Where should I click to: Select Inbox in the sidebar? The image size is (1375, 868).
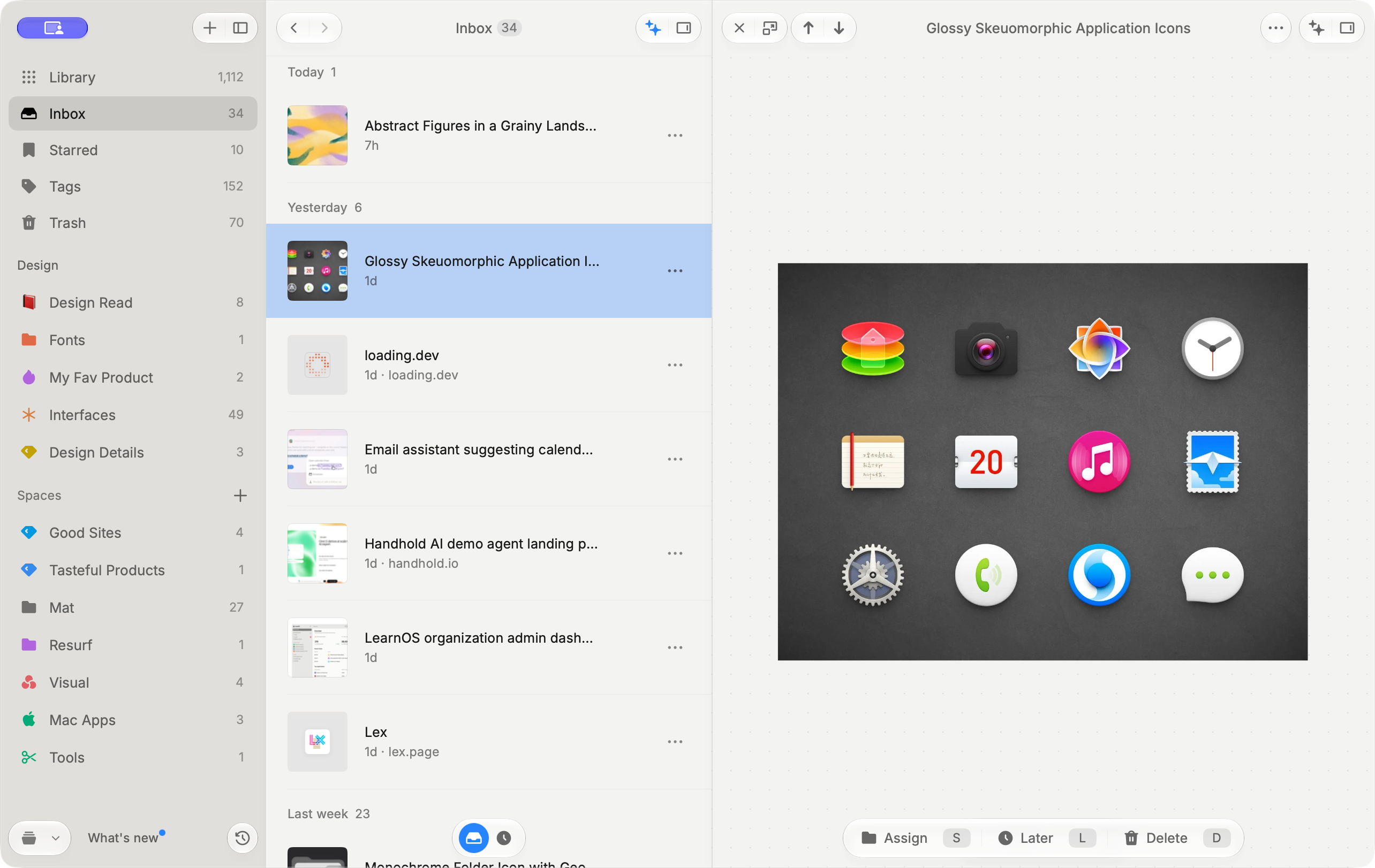point(132,113)
